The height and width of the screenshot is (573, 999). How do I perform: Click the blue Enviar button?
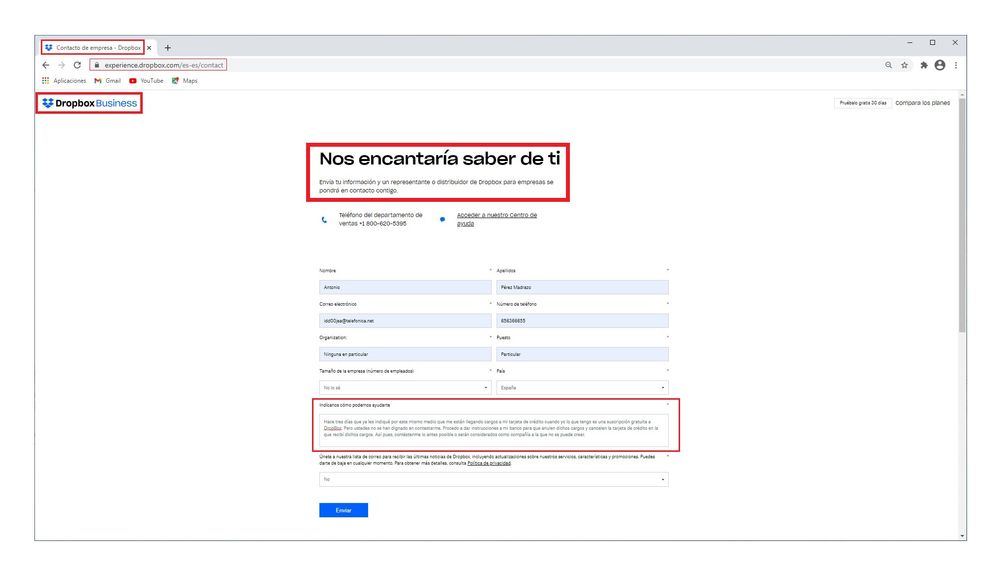point(343,510)
